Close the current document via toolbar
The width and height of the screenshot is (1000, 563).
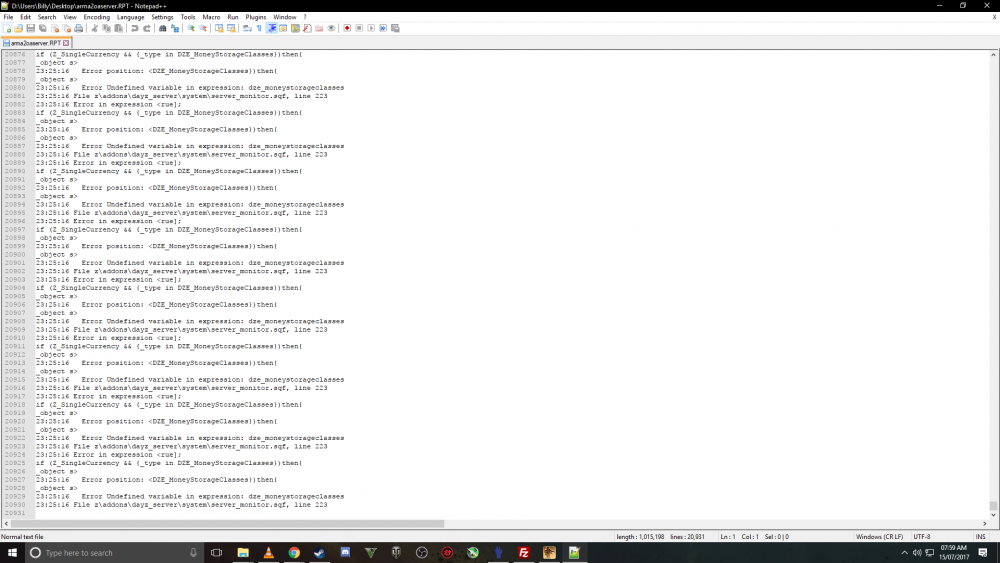55,28
